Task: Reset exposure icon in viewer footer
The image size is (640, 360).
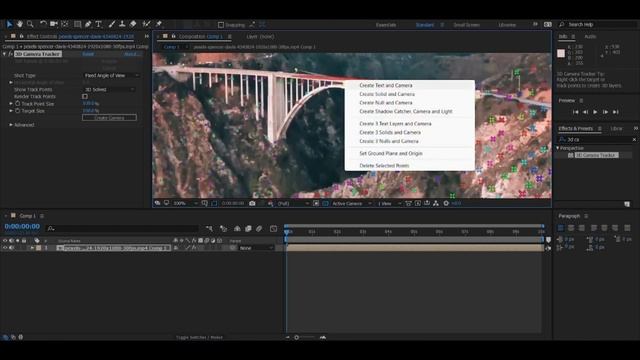Action: pyautogui.click(x=446, y=203)
